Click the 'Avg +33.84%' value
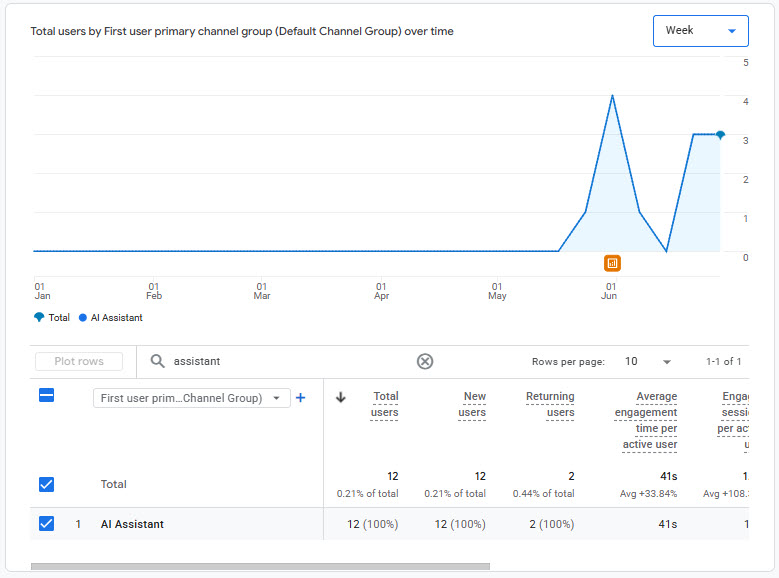Screen dimensions: 779x578 (x=648, y=494)
